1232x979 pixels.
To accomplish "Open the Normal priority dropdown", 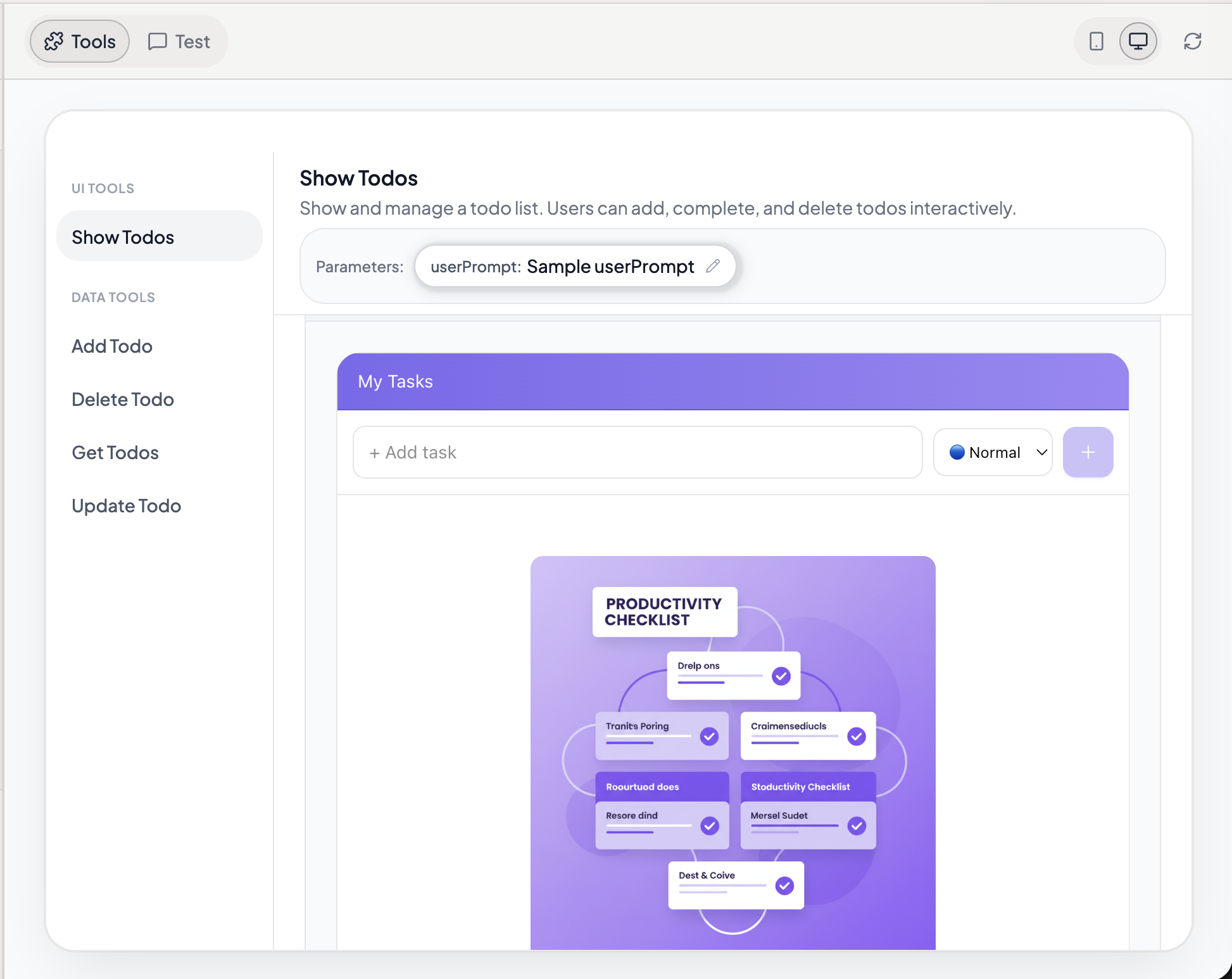I will 993,452.
